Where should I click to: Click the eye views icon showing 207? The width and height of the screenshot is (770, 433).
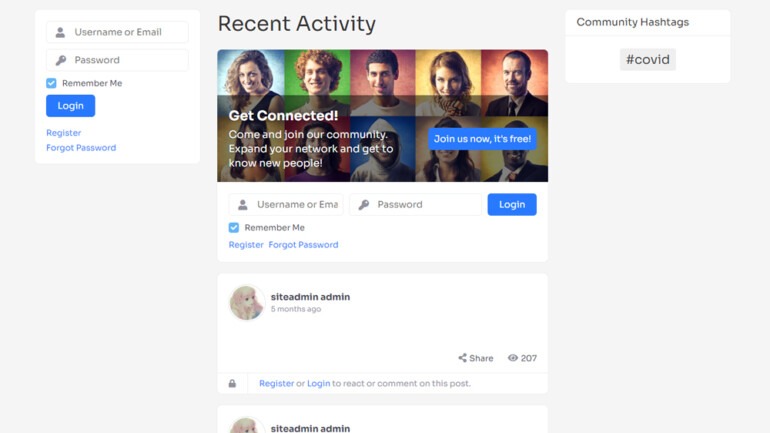513,358
